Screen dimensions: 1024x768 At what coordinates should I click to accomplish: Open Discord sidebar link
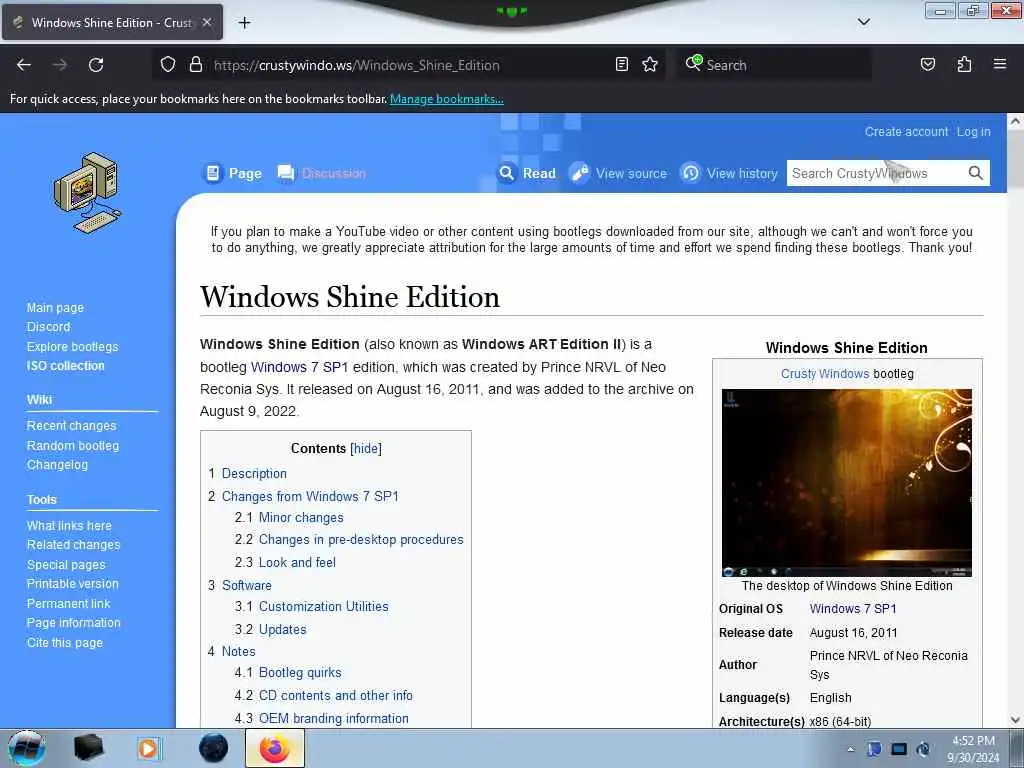(x=48, y=327)
